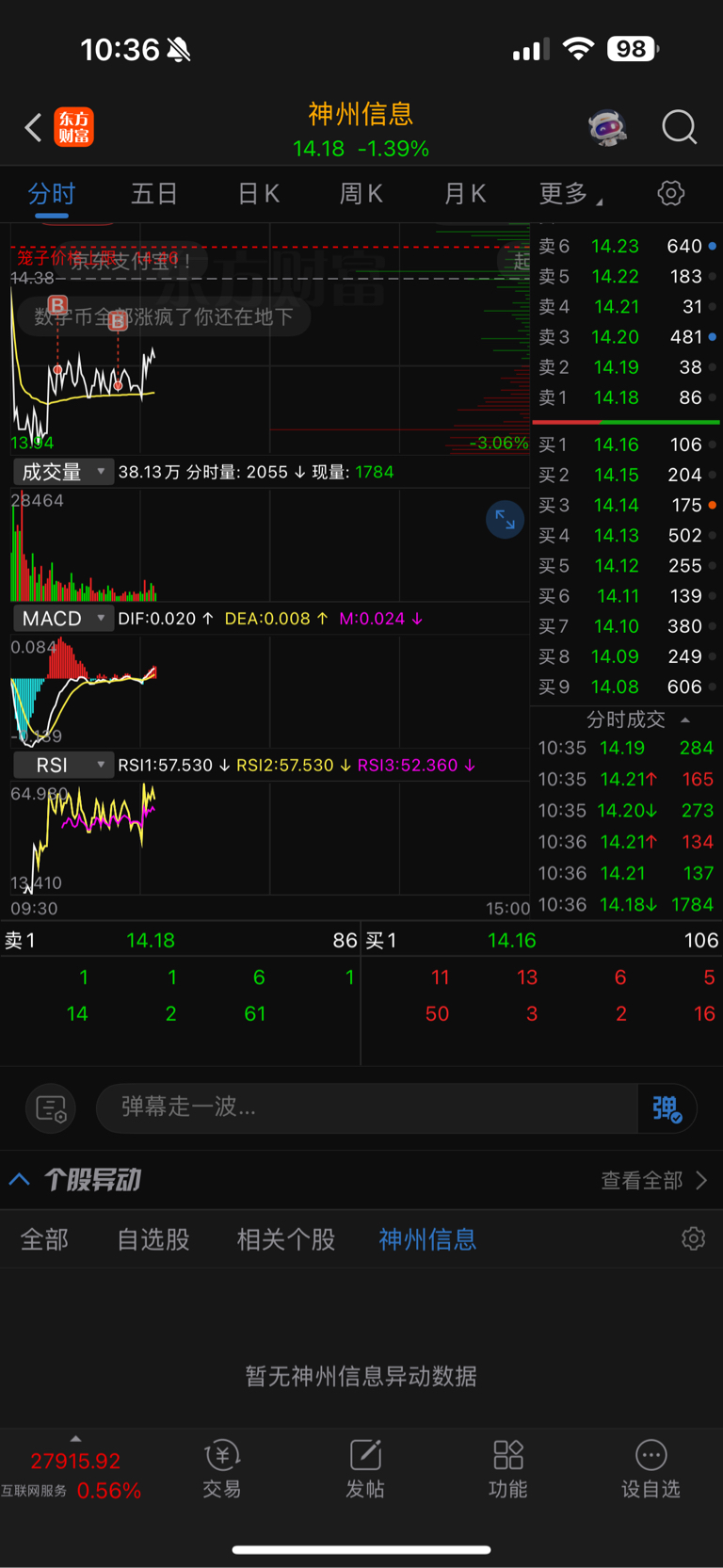Tap the Wi-Fi status icon
The width and height of the screenshot is (723, 1568).
578,48
